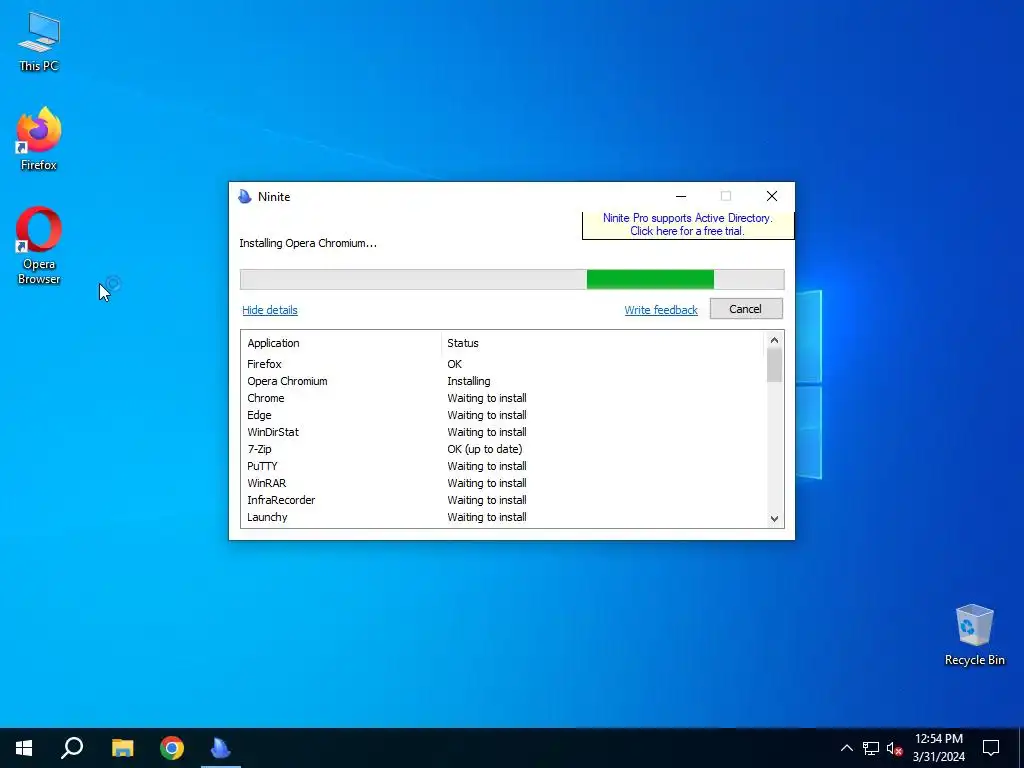Click the Ninite taskbar icon
The image size is (1024, 768).
tap(221, 748)
